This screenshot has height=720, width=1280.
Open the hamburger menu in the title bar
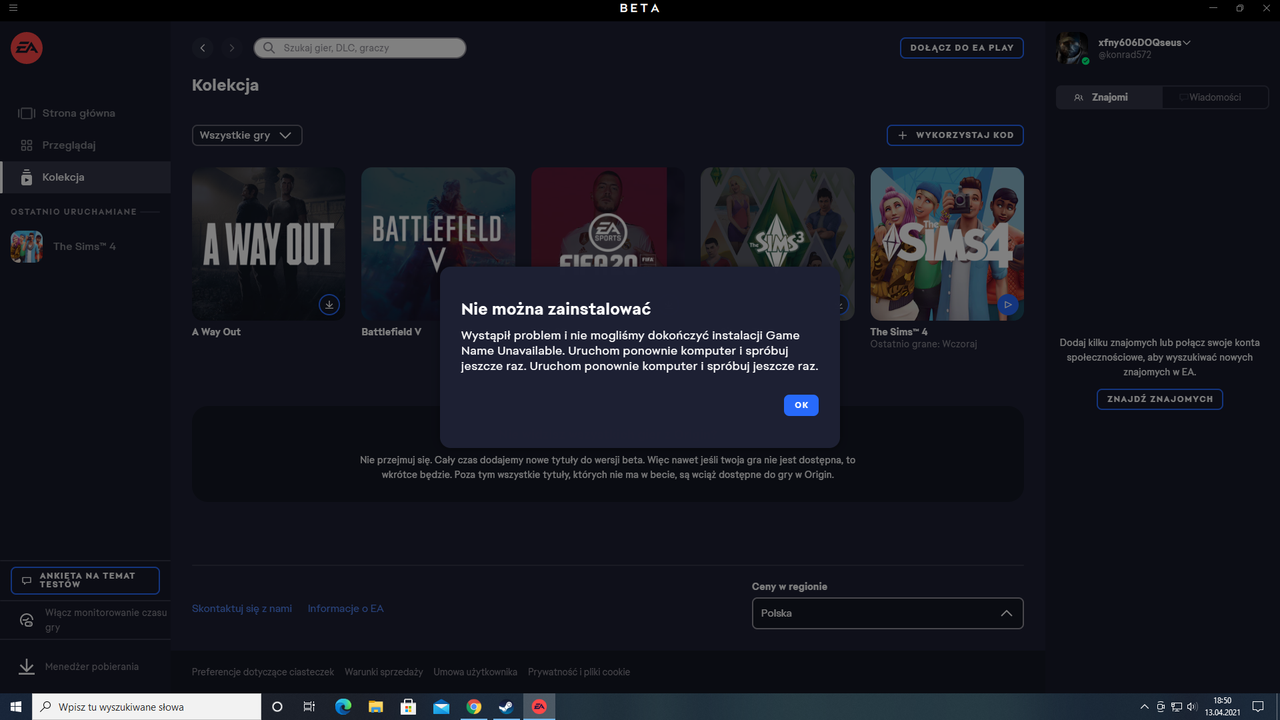pos(14,8)
